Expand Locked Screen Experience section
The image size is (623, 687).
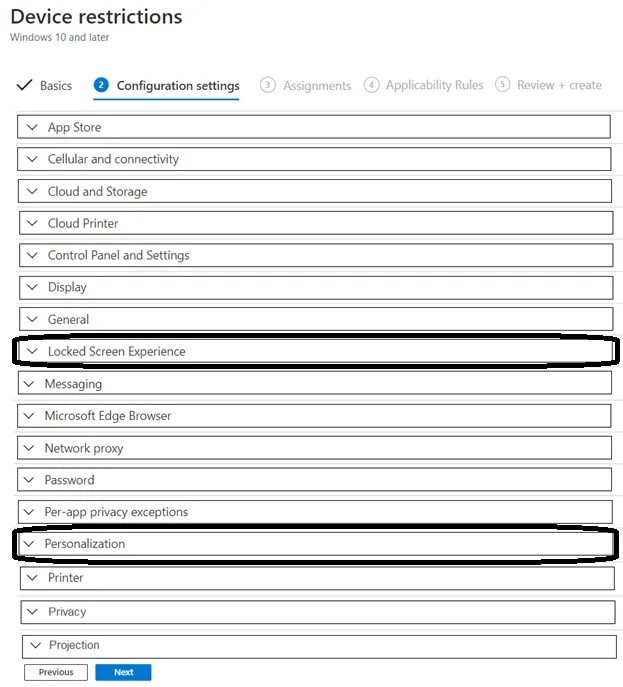point(315,351)
